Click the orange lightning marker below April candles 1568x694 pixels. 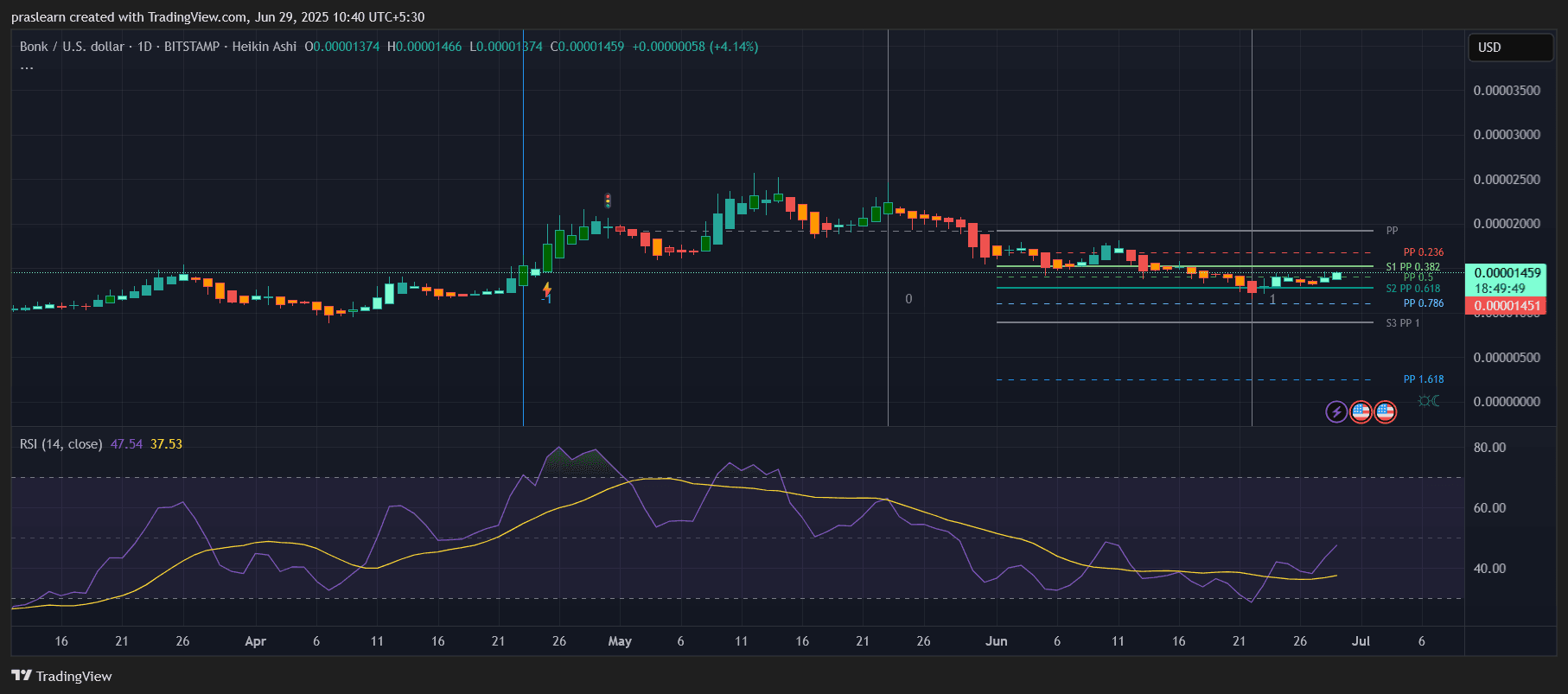(546, 290)
